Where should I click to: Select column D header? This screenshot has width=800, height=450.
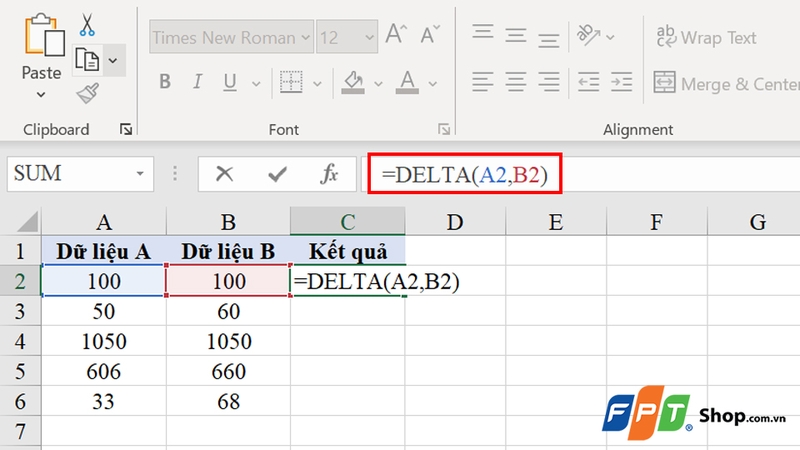455,222
